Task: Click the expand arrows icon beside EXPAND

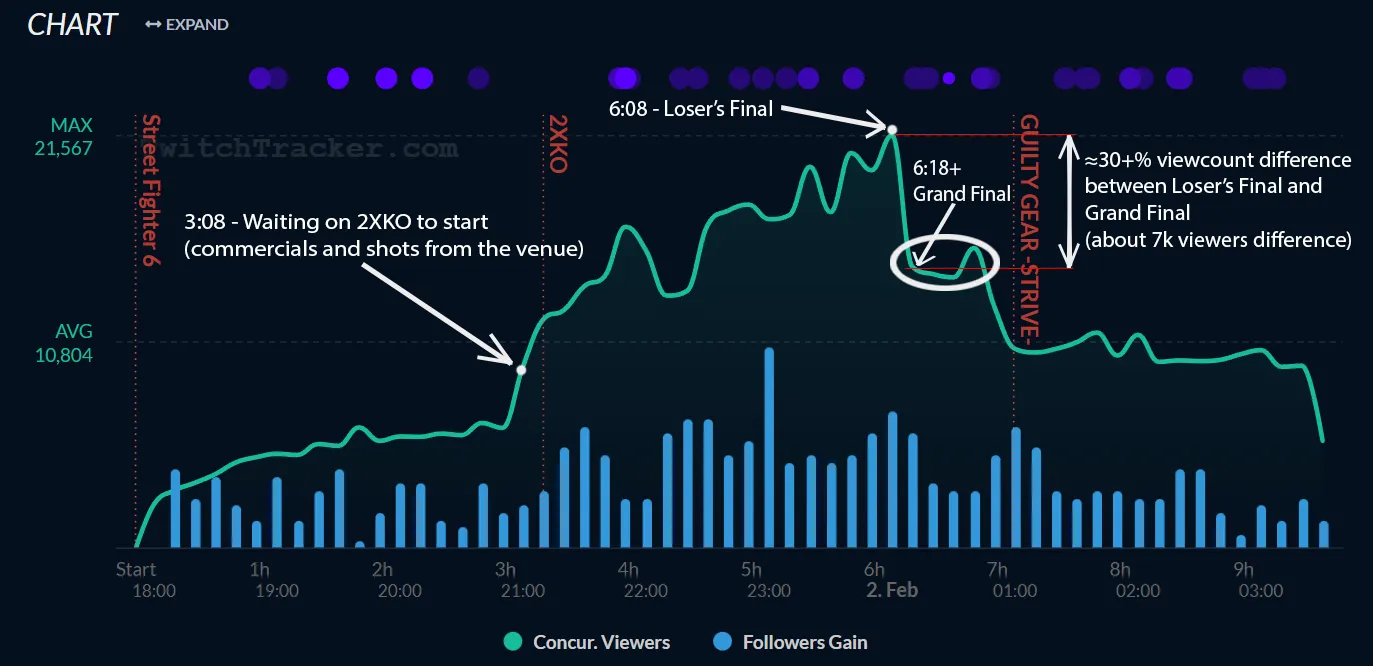Action: 153,24
